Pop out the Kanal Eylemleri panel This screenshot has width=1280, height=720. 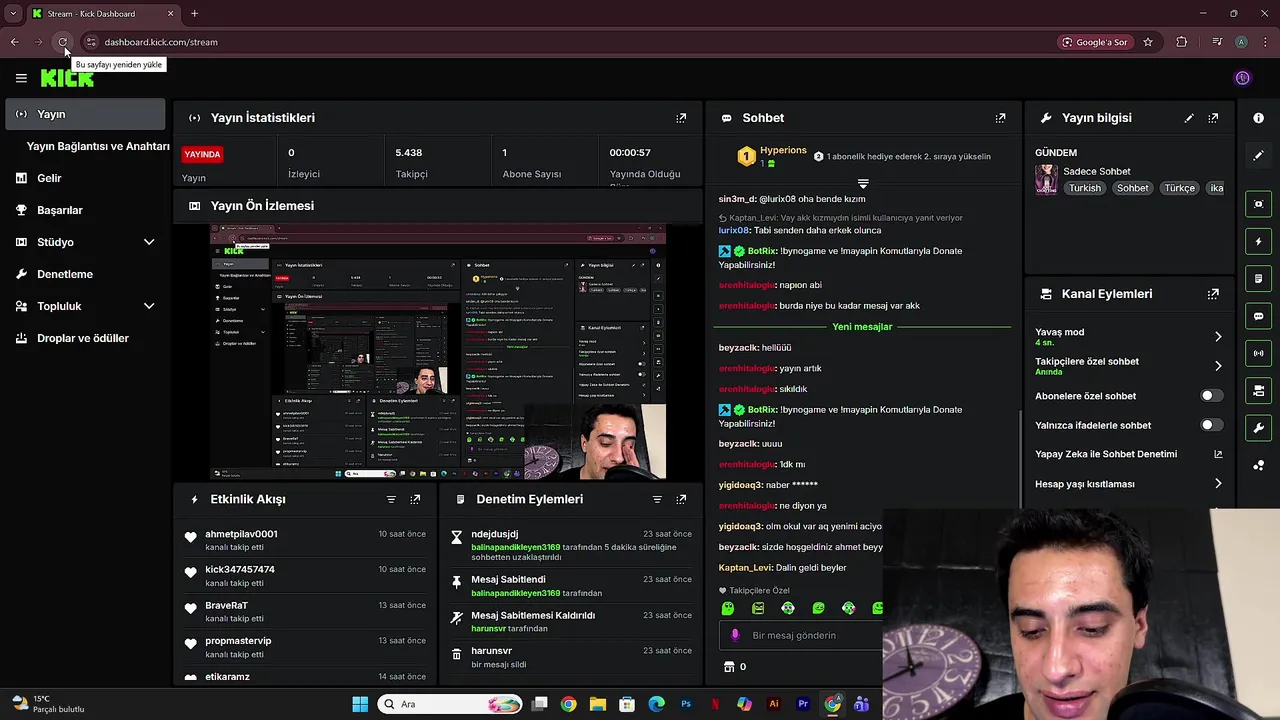(1213, 294)
